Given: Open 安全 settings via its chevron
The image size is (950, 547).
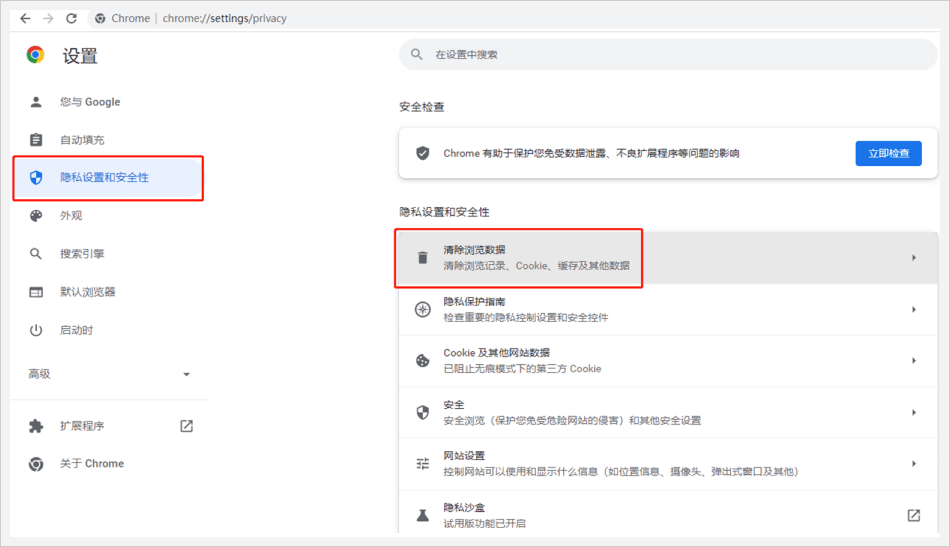Looking at the screenshot, I should coord(913,412).
